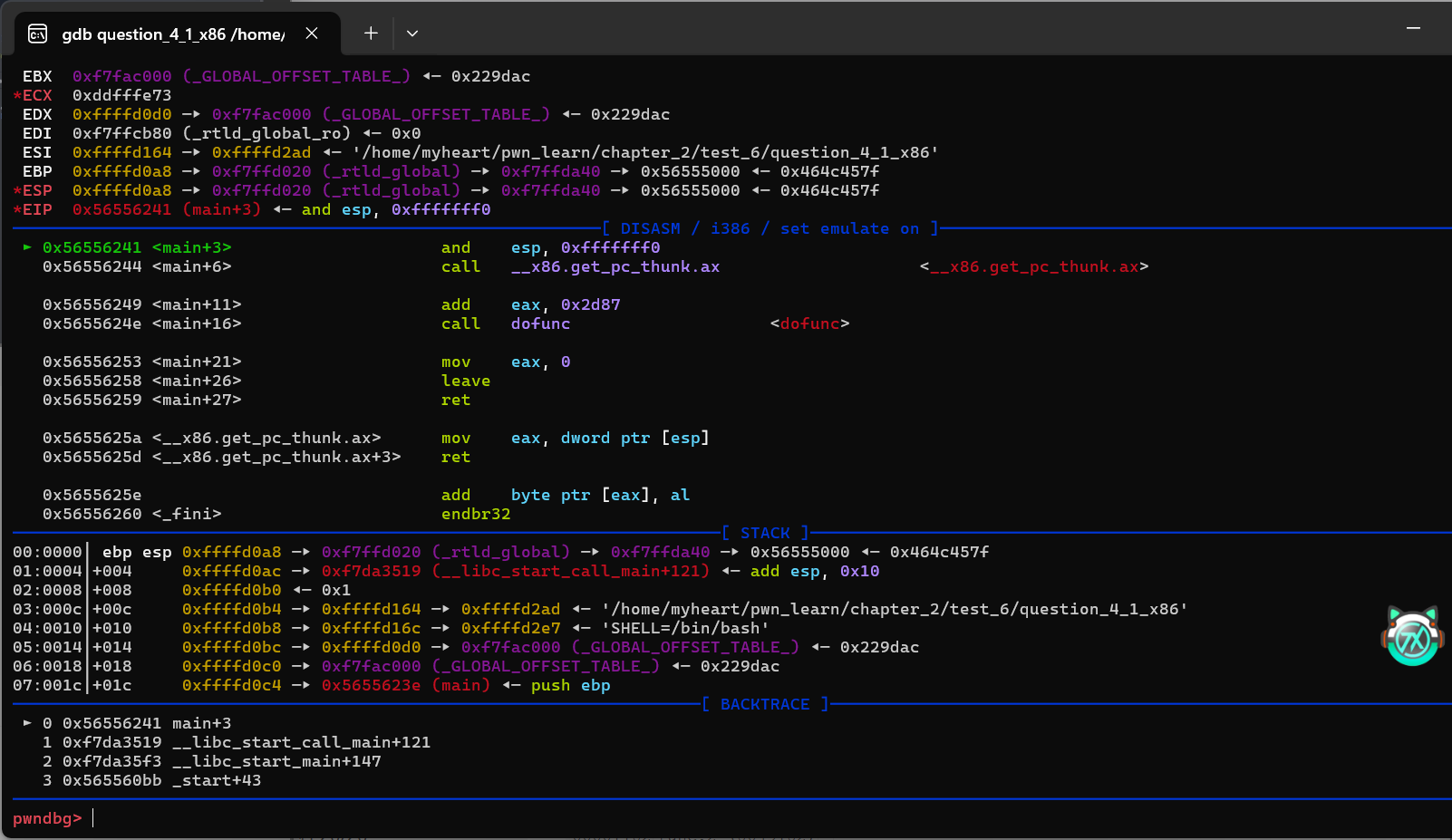Click __libc_start_call_main+121 in stack row 01
The height and width of the screenshot is (840, 1452).
(572, 571)
